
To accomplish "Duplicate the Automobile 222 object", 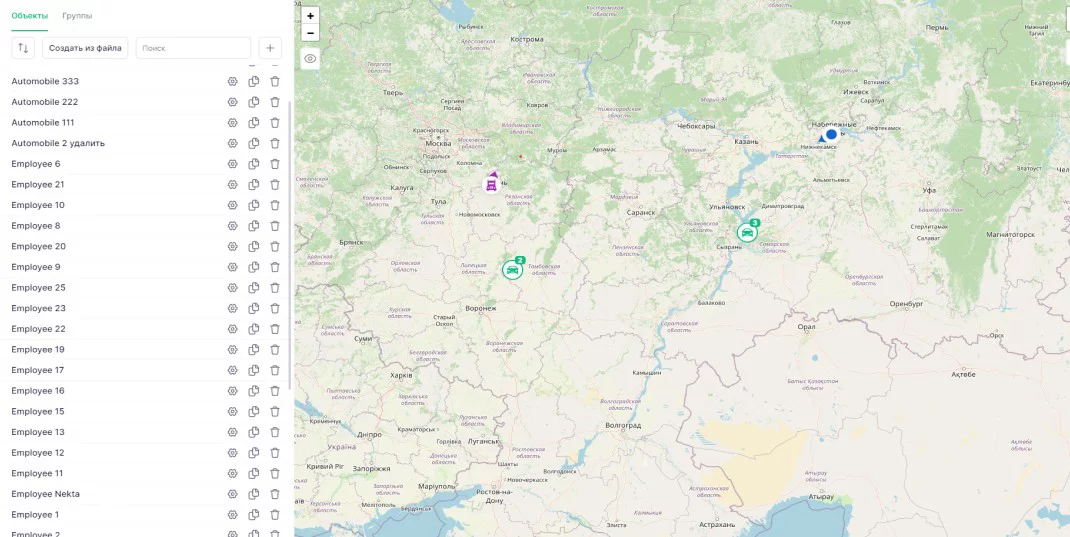I will click(254, 102).
